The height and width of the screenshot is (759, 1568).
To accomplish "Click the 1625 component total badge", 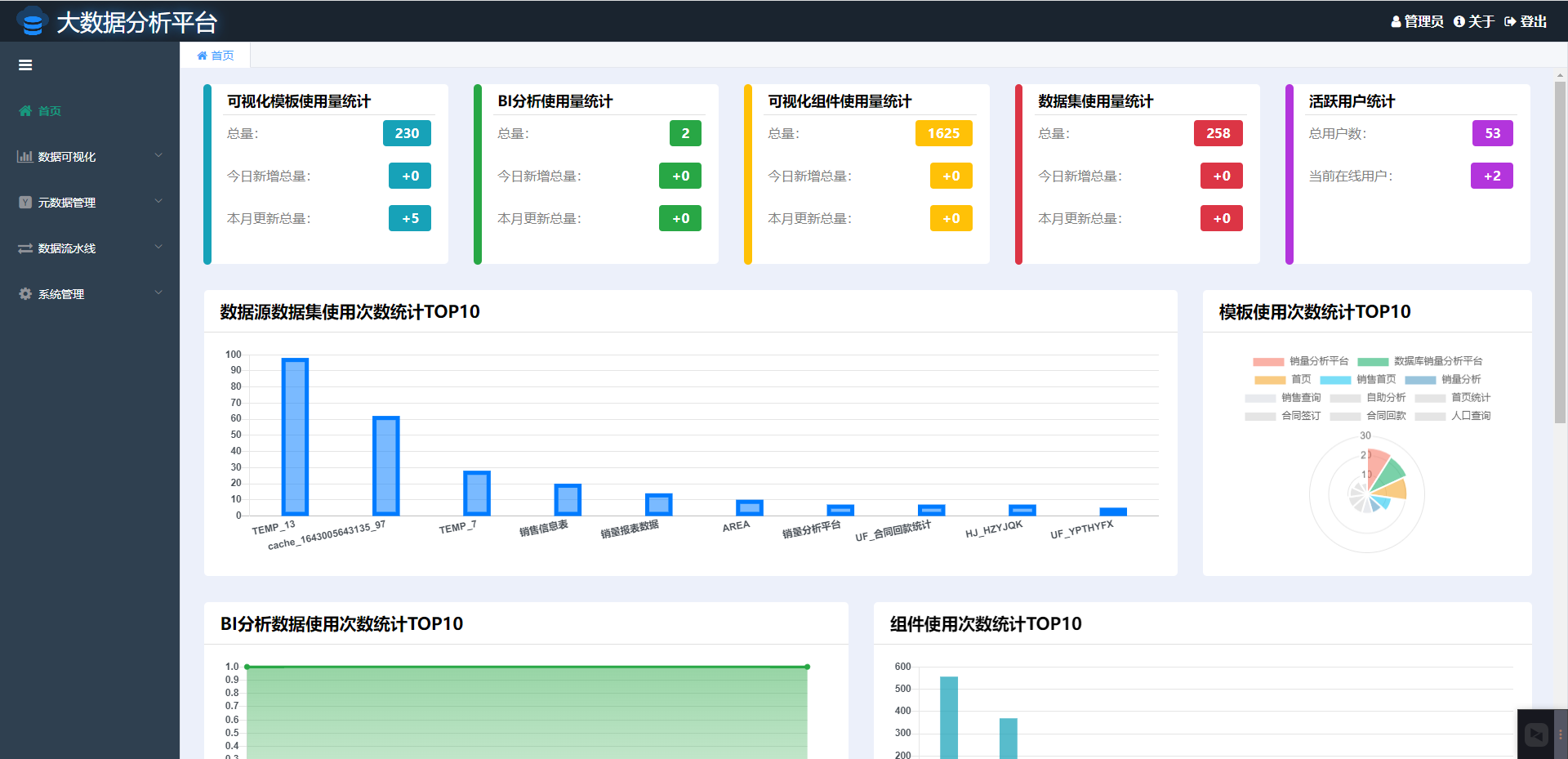I will click(943, 133).
